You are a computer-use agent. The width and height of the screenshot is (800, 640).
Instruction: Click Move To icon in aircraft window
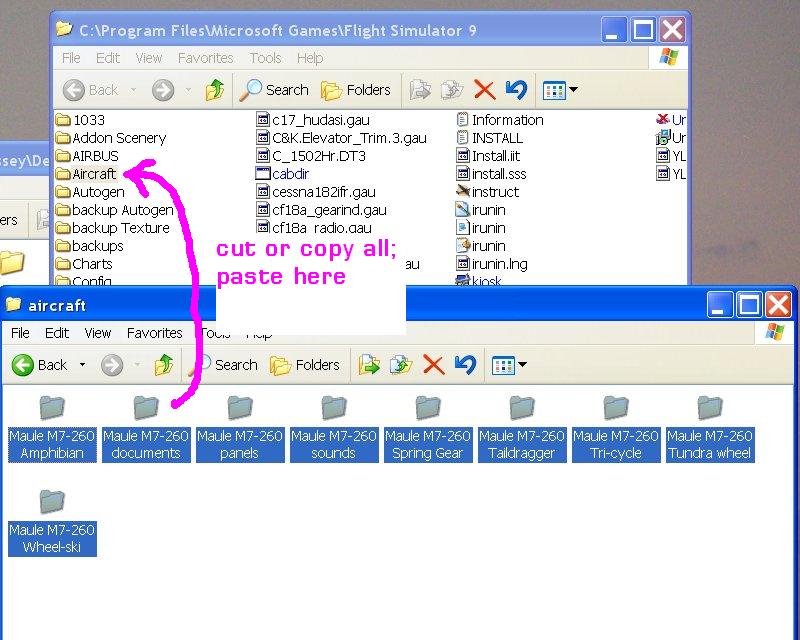pyautogui.click(x=369, y=365)
